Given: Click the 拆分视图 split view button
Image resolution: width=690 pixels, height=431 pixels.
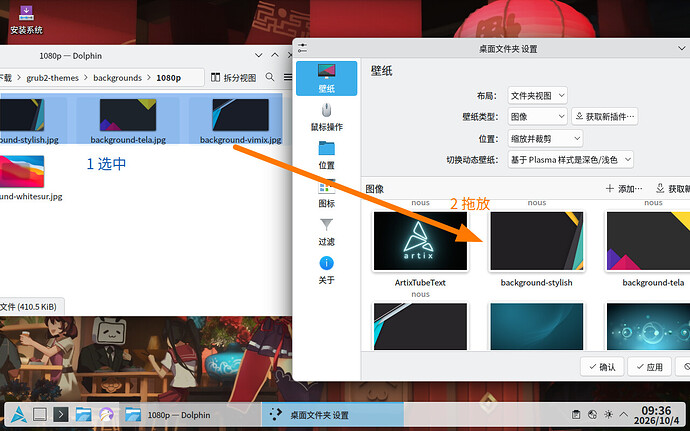Looking at the screenshot, I should (x=233, y=77).
